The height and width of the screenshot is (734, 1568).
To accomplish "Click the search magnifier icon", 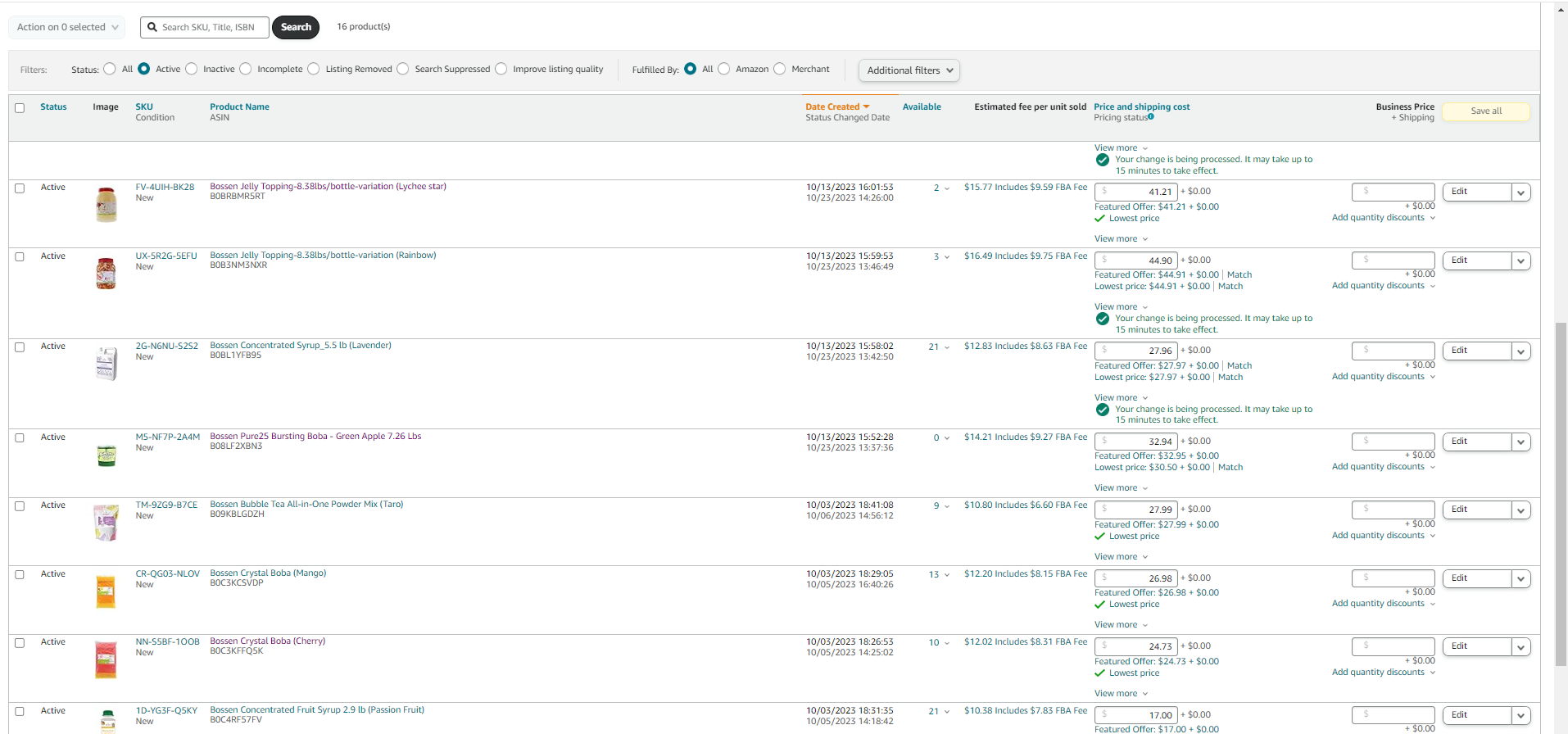I will coord(152,27).
